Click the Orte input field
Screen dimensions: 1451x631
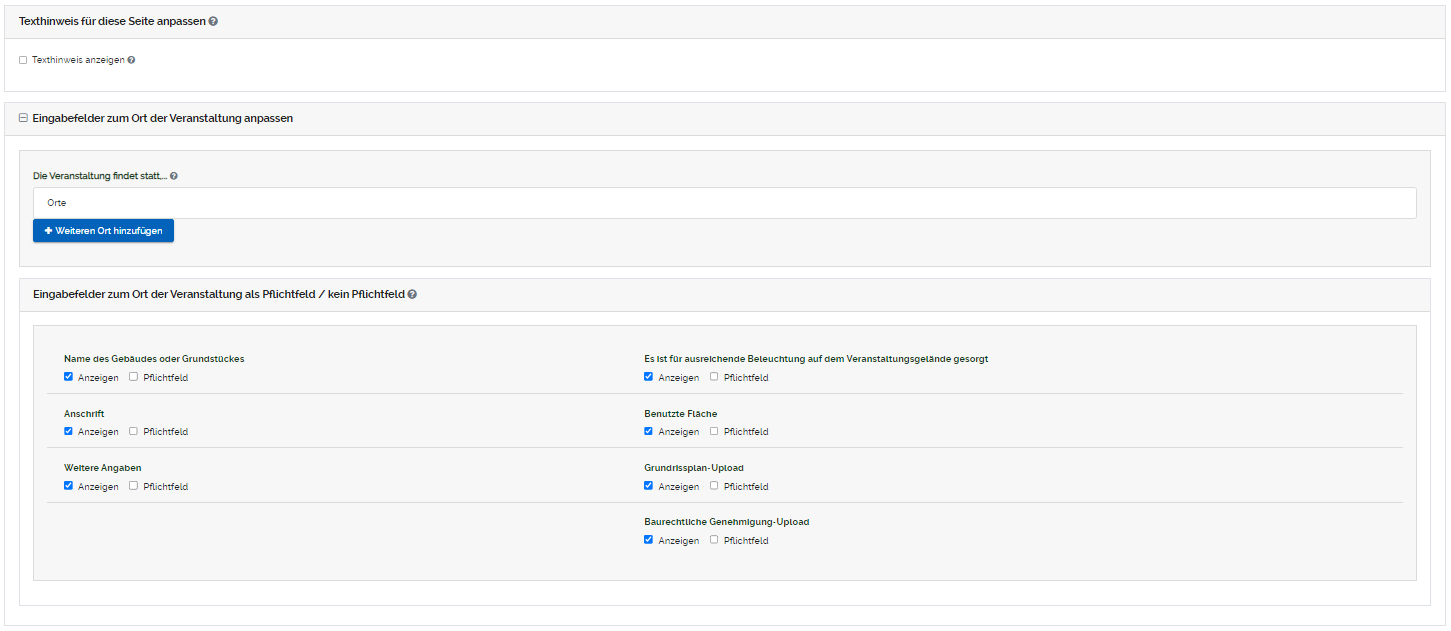(724, 203)
